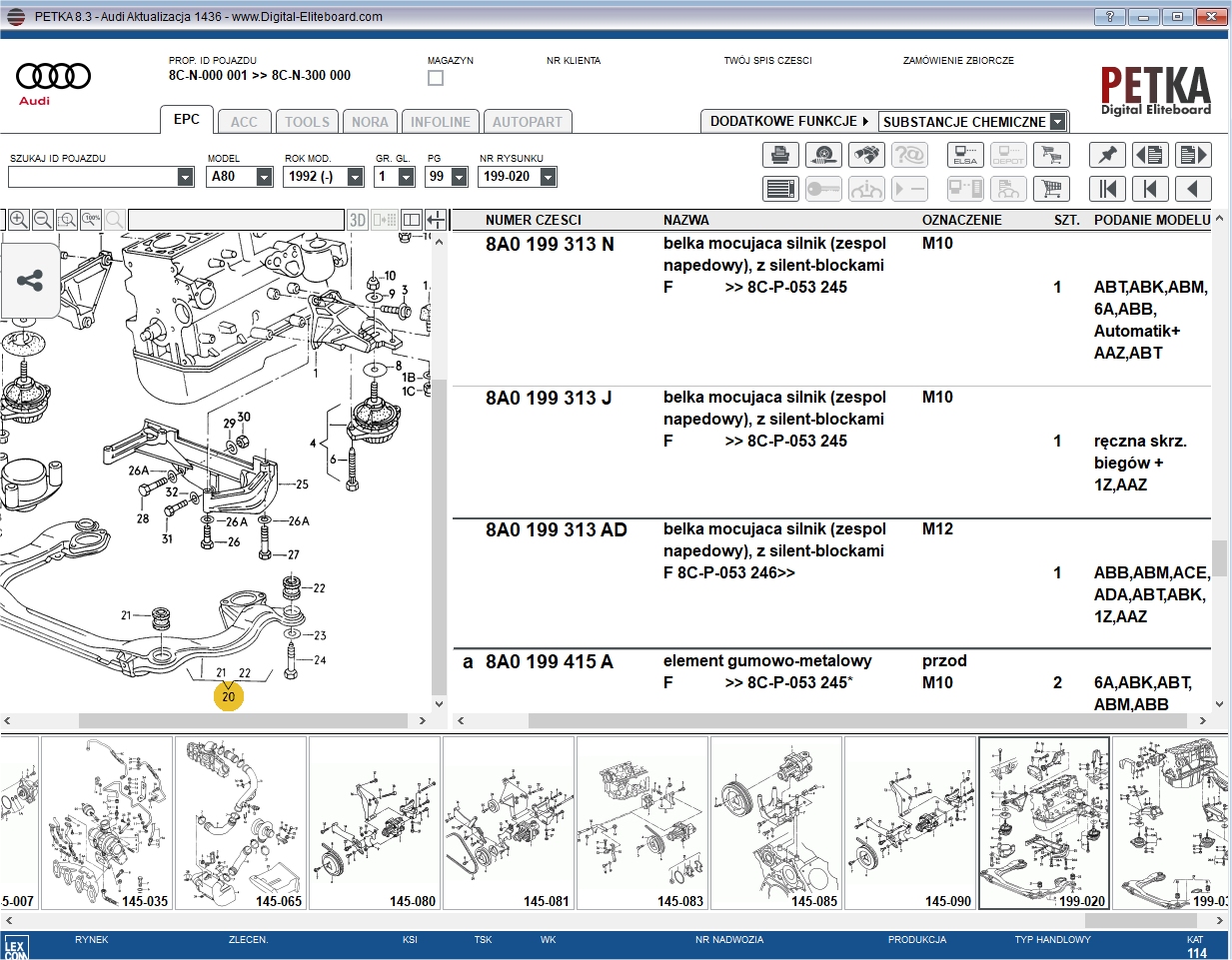Reset diagram zoom to 100%
The image size is (1232, 960).
tap(91, 220)
